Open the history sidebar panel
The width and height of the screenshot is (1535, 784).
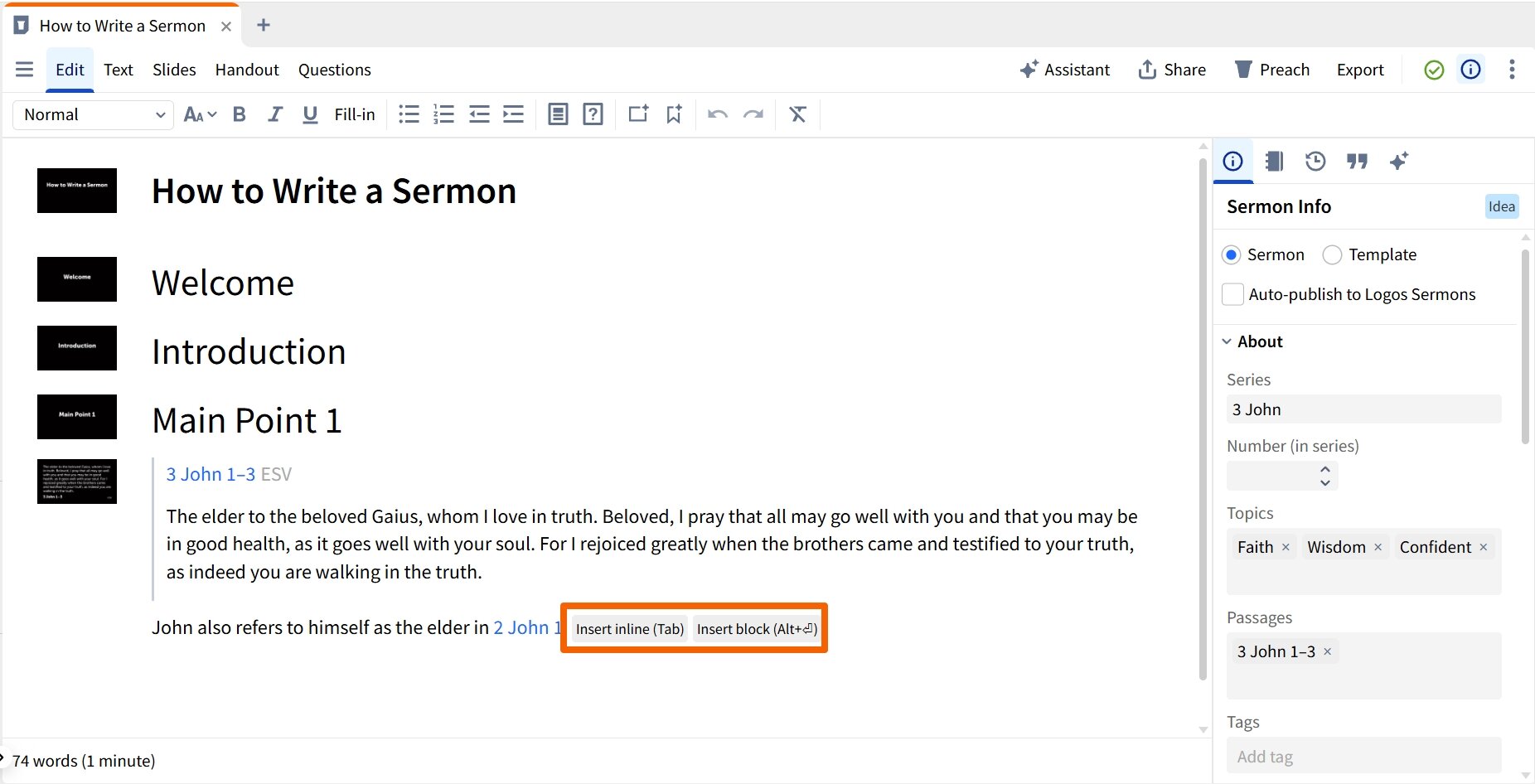click(1315, 161)
